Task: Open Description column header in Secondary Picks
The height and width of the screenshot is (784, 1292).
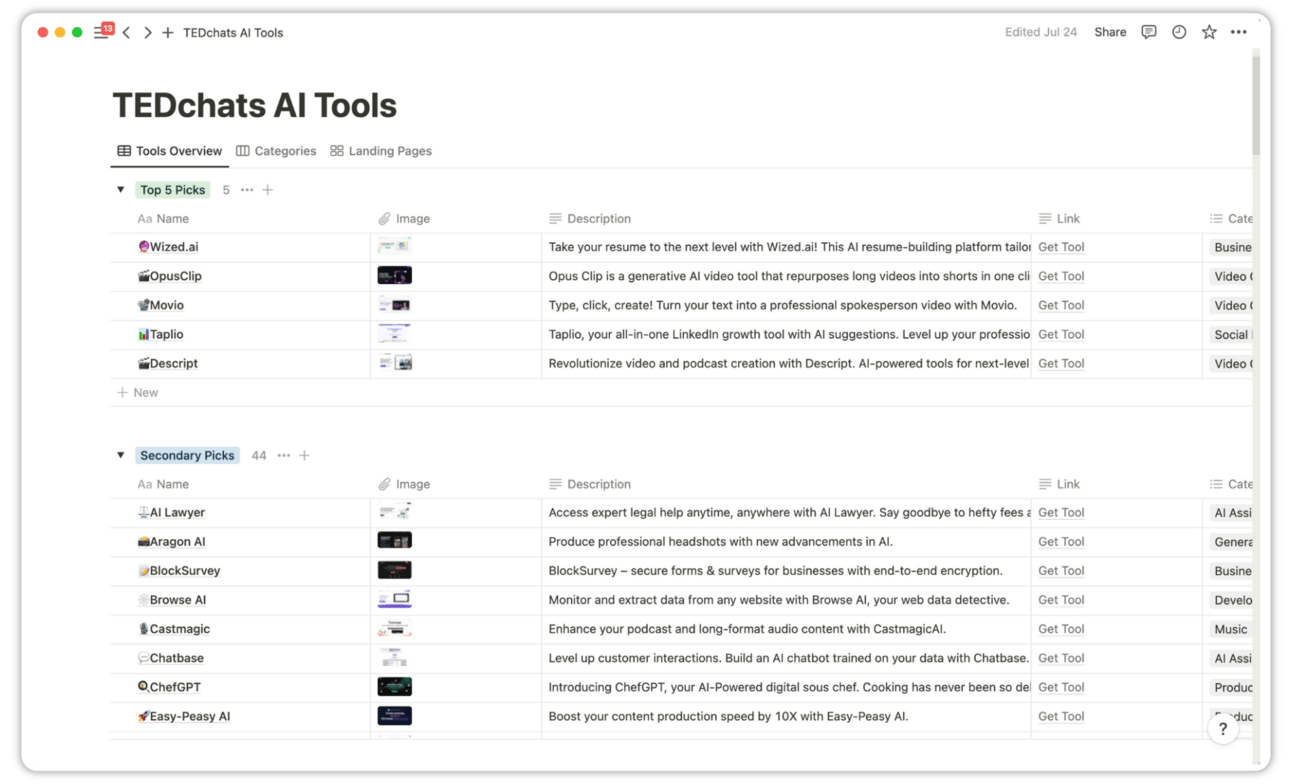Action: point(590,485)
